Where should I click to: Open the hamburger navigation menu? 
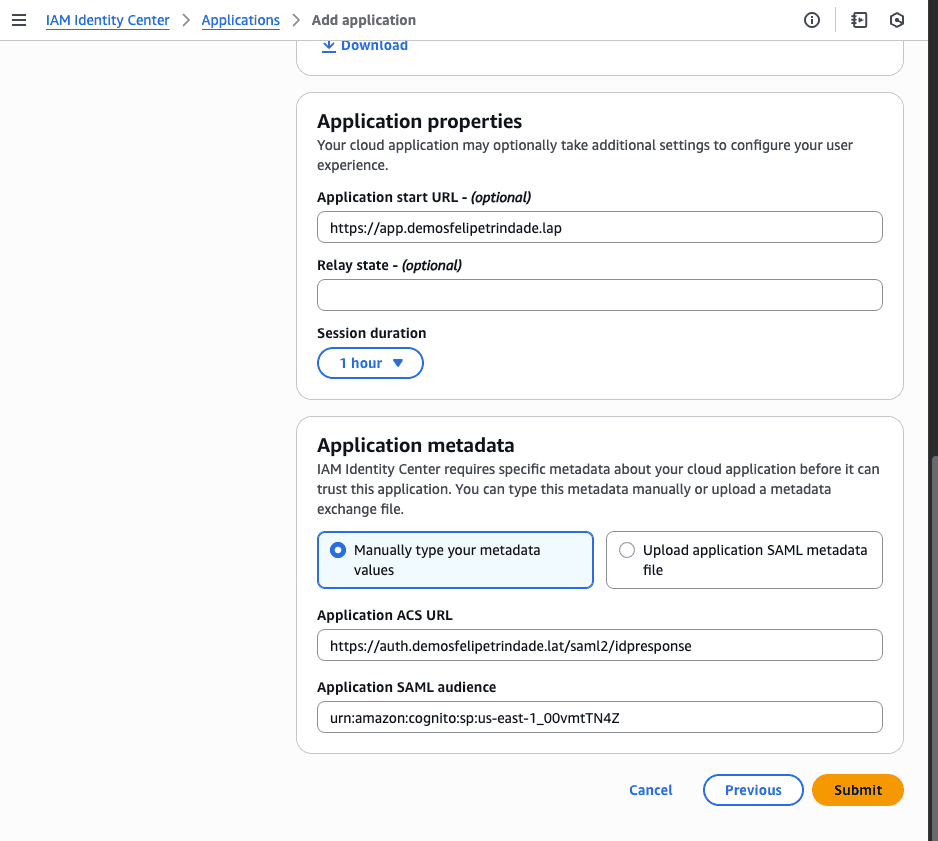click(19, 20)
